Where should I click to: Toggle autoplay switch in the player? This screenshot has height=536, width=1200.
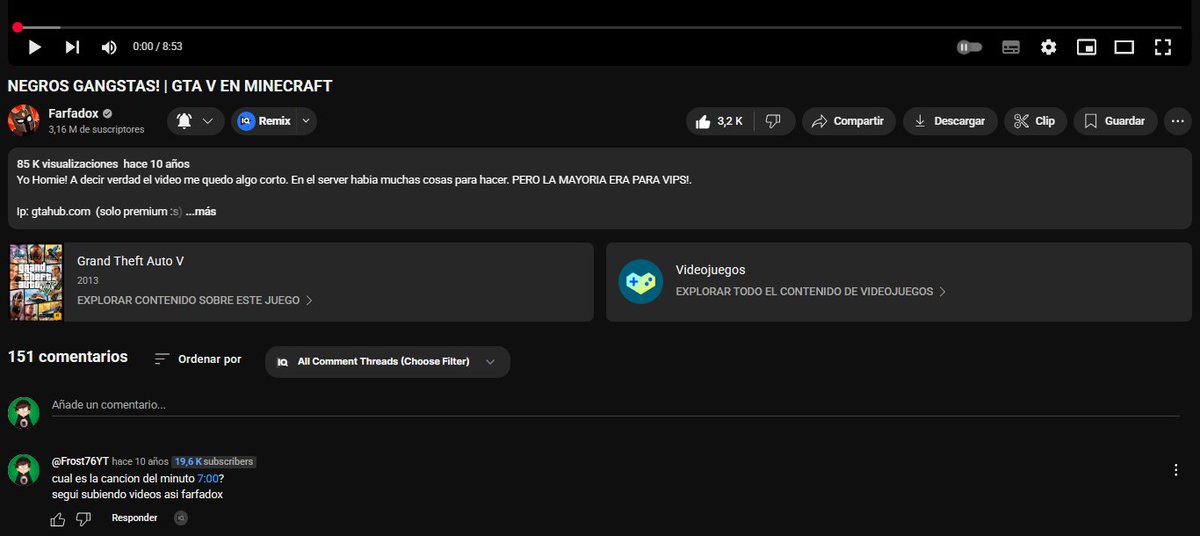[x=969, y=47]
